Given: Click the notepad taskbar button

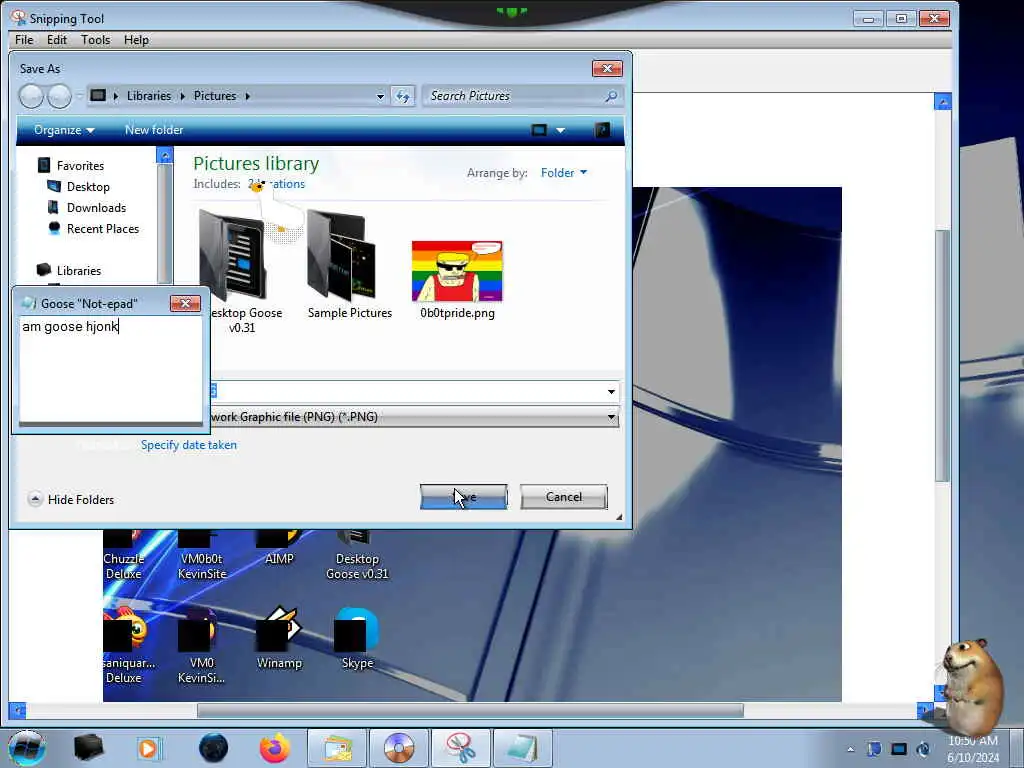Looking at the screenshot, I should click(522, 748).
